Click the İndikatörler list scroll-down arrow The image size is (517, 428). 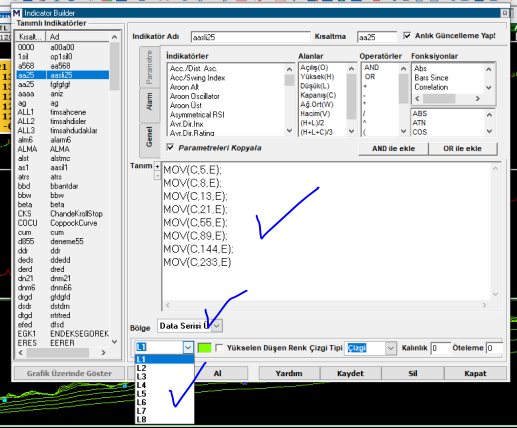tap(289, 131)
